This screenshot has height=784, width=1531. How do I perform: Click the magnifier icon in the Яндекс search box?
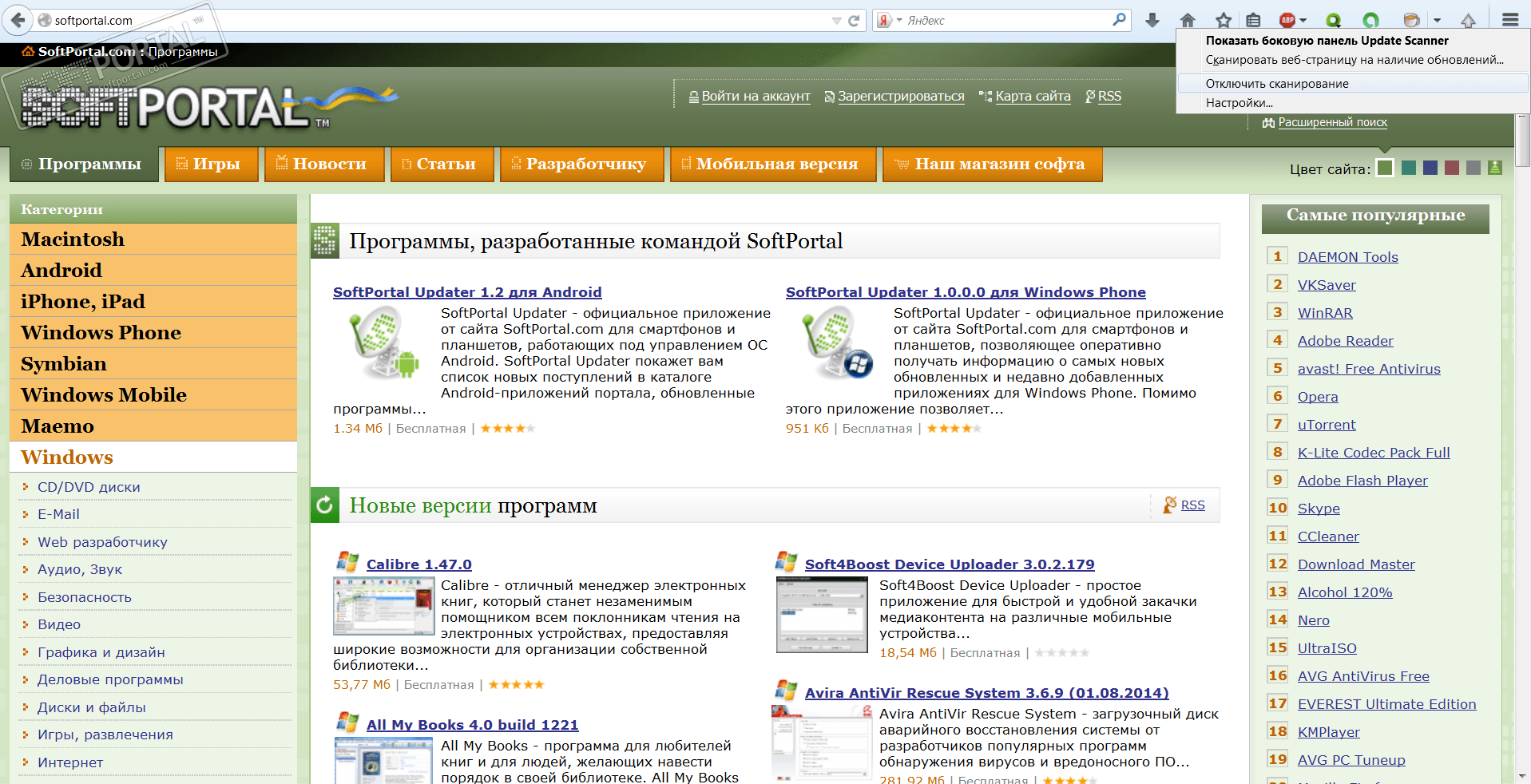click(1119, 20)
